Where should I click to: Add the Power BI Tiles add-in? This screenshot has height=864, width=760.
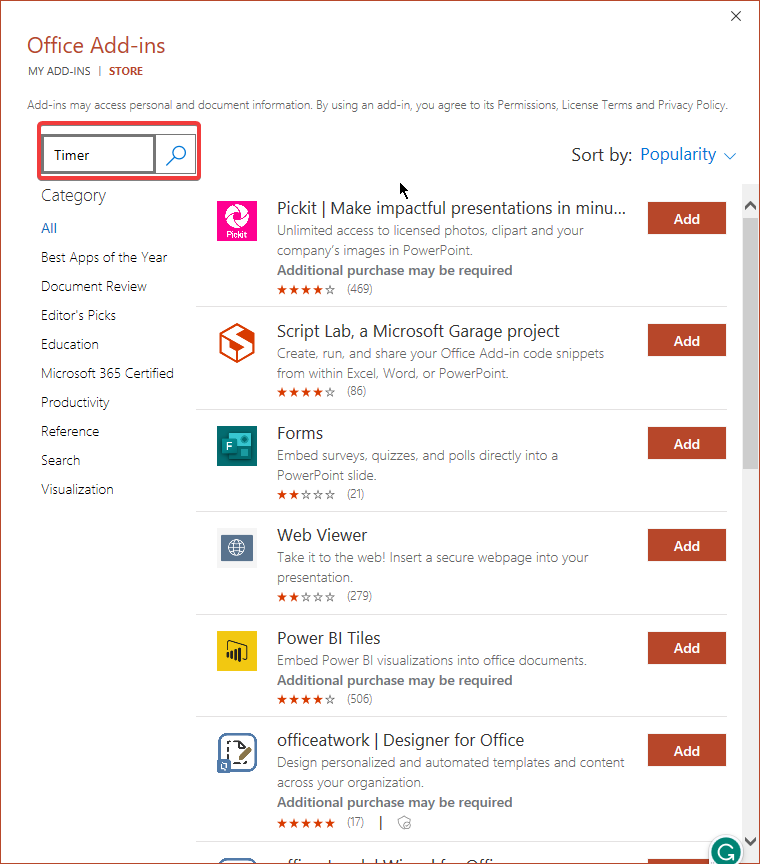pos(687,648)
